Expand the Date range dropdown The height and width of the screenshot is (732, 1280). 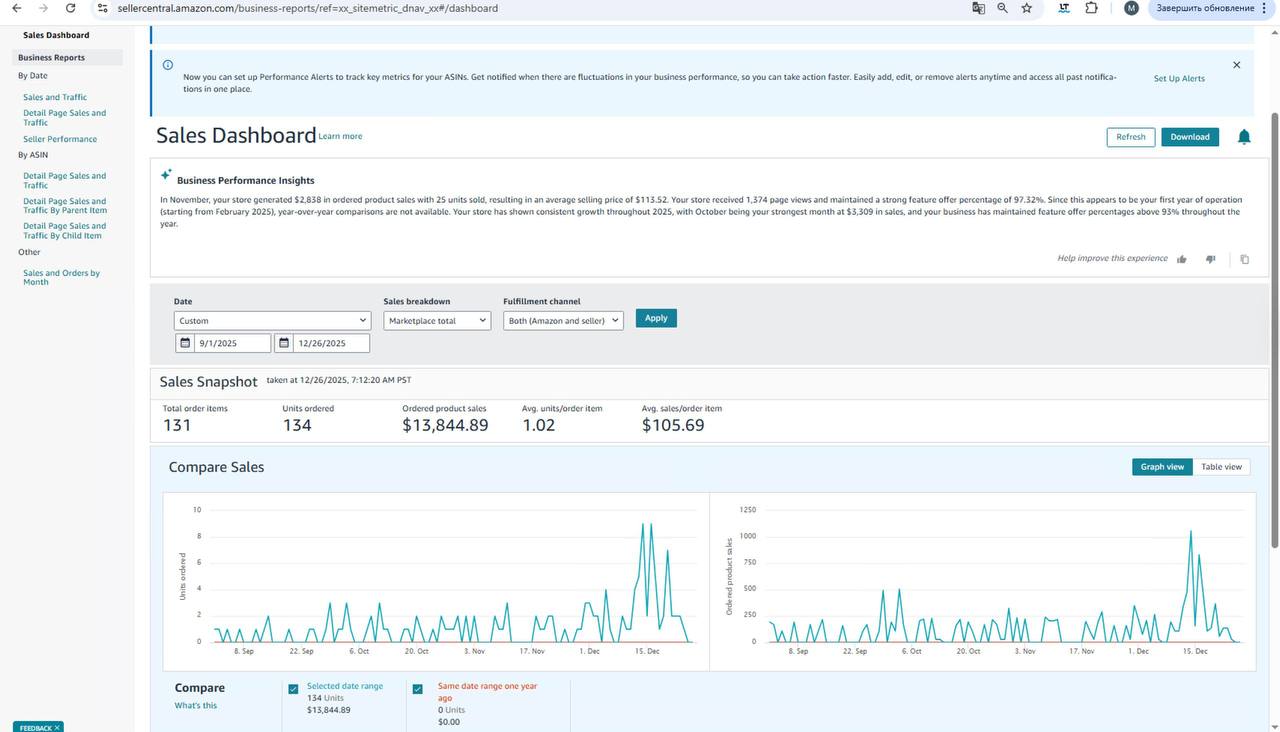point(272,321)
